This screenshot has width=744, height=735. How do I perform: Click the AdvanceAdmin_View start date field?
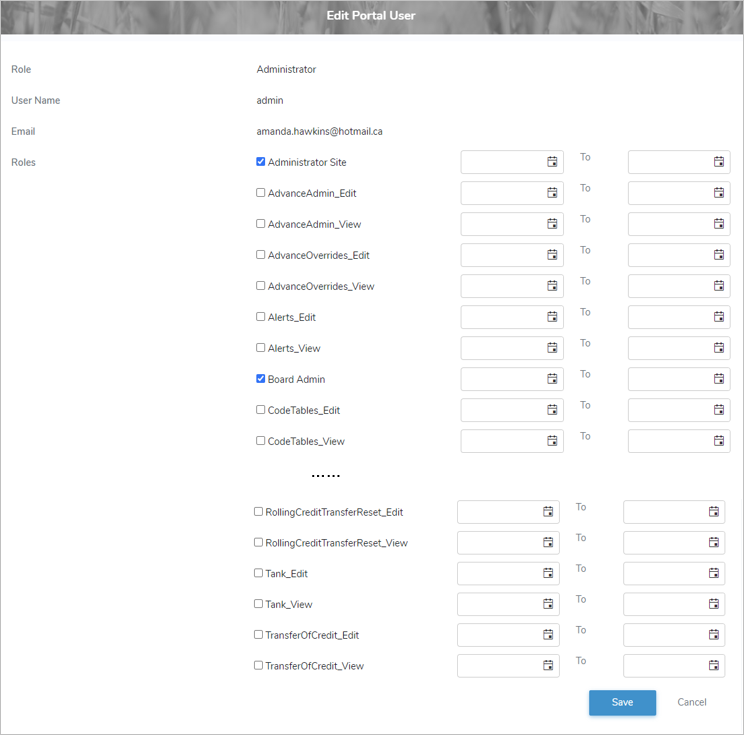pos(502,224)
